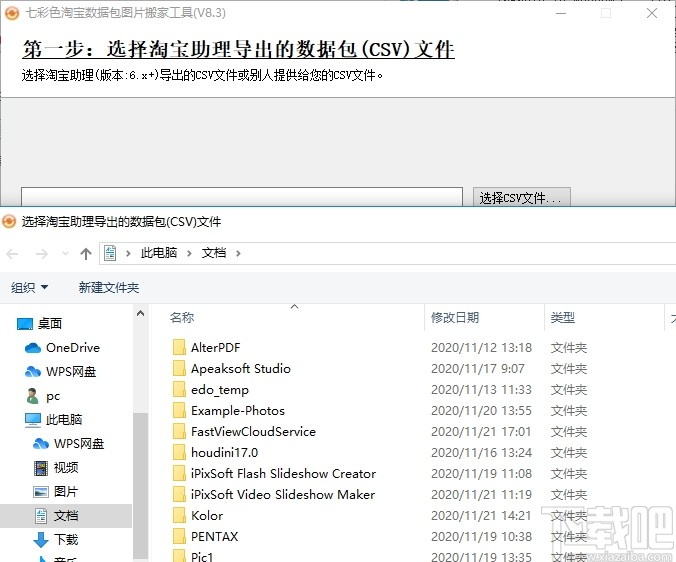Select PENTAX folder icon
676x562 pixels.
[179, 537]
